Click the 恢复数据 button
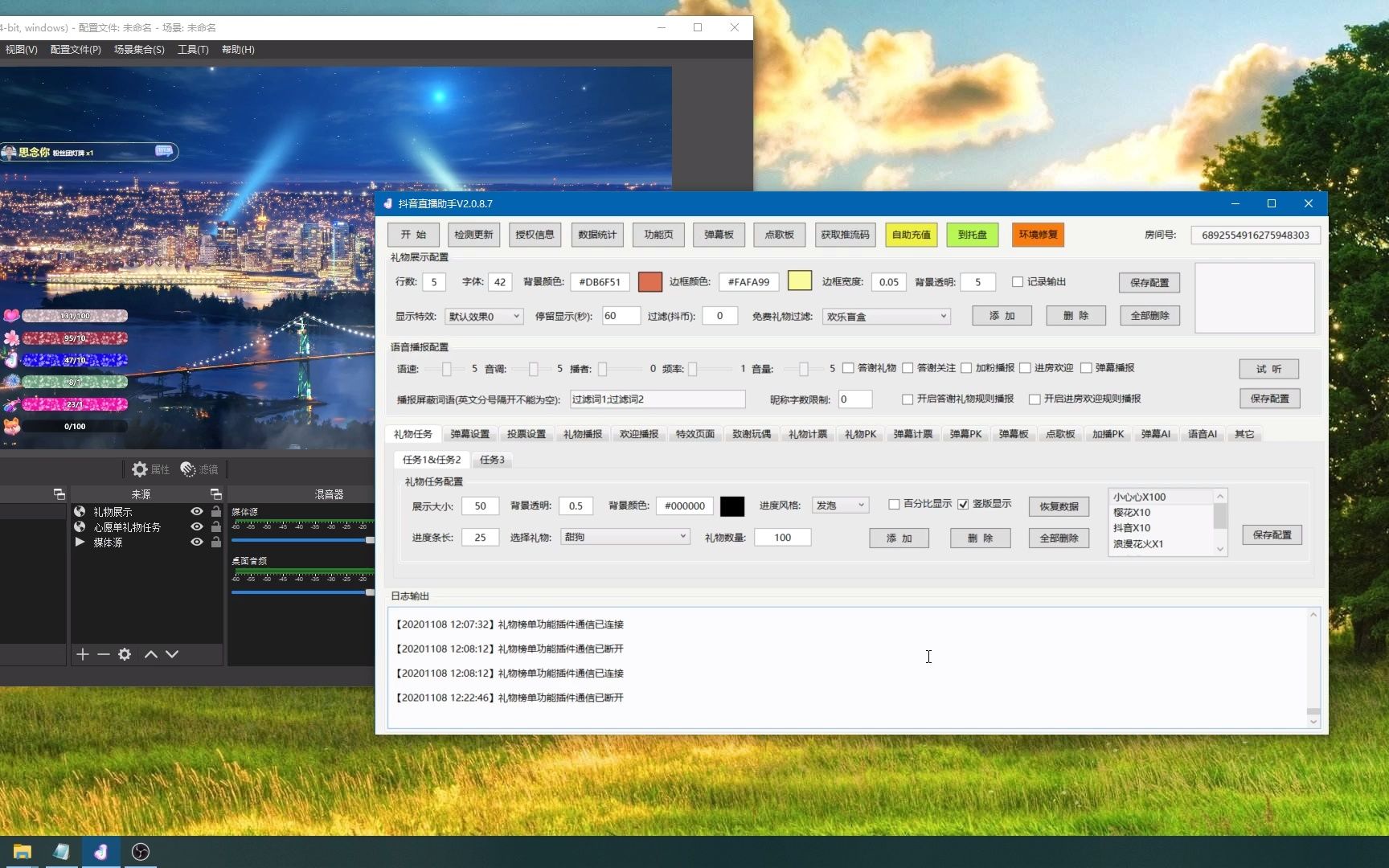The image size is (1389, 868). 1059,506
